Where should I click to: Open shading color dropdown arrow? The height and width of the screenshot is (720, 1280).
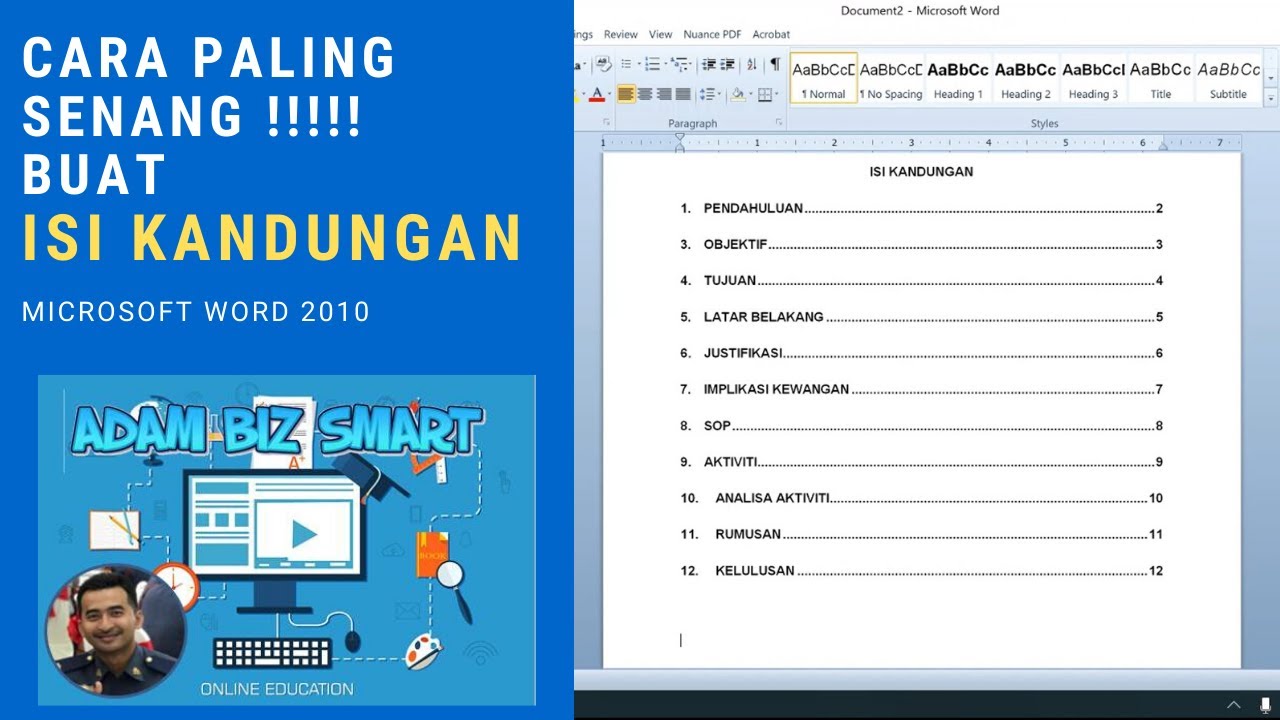(x=751, y=94)
